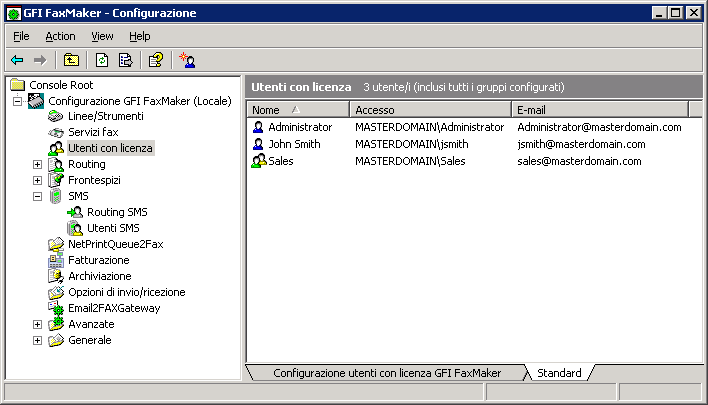The image size is (708, 405).
Task: Open the Help menu
Action: (x=140, y=36)
